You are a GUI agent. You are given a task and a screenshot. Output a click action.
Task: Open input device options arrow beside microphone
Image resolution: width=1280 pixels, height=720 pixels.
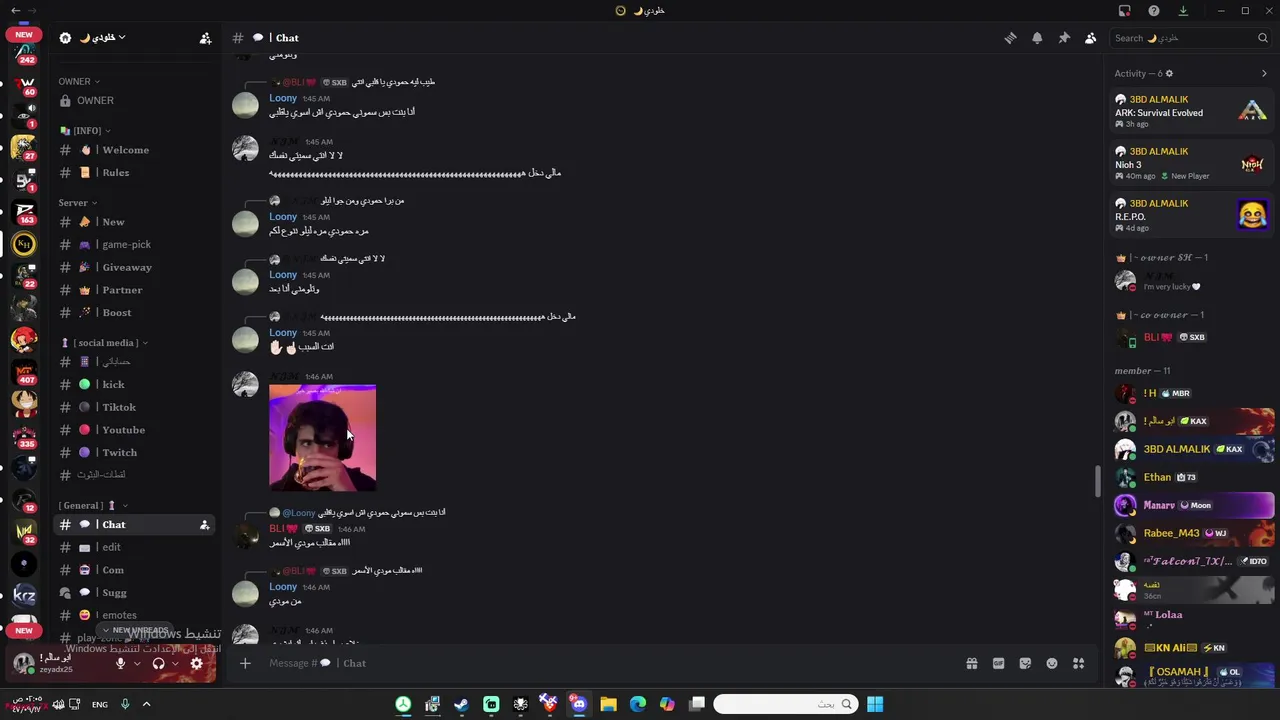point(137,664)
